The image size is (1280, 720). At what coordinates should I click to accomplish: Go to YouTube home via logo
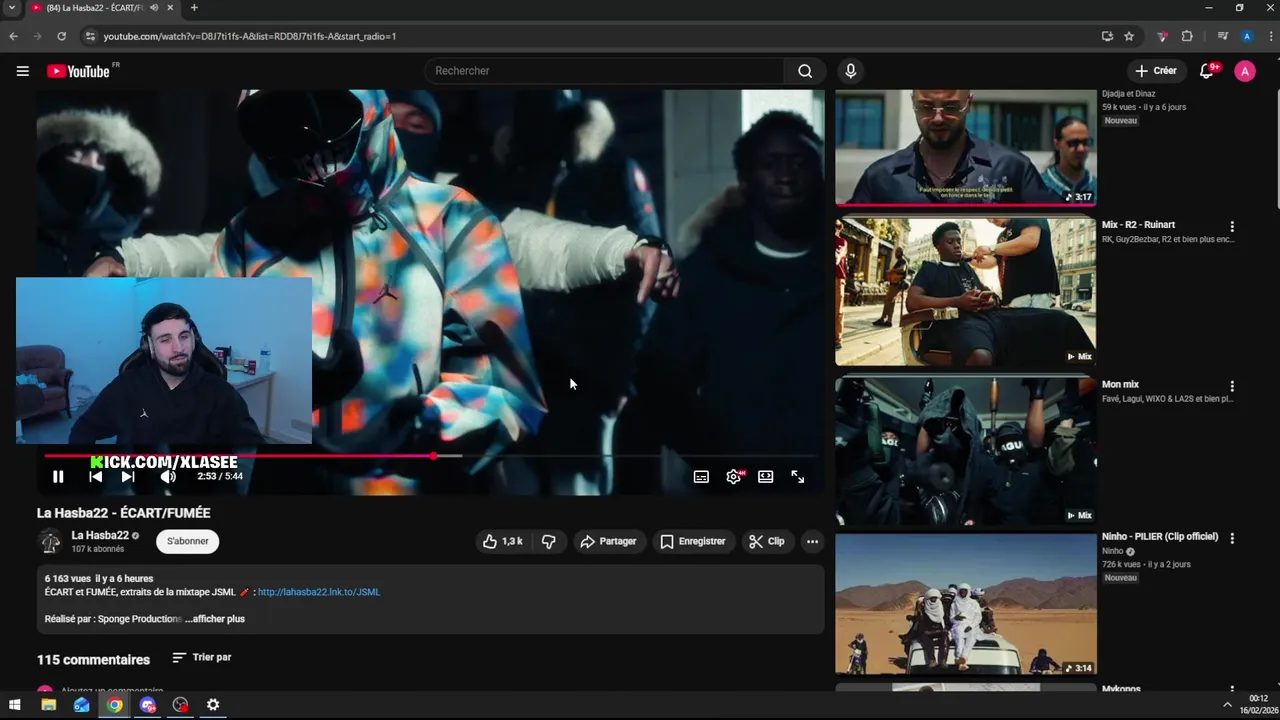[78, 71]
